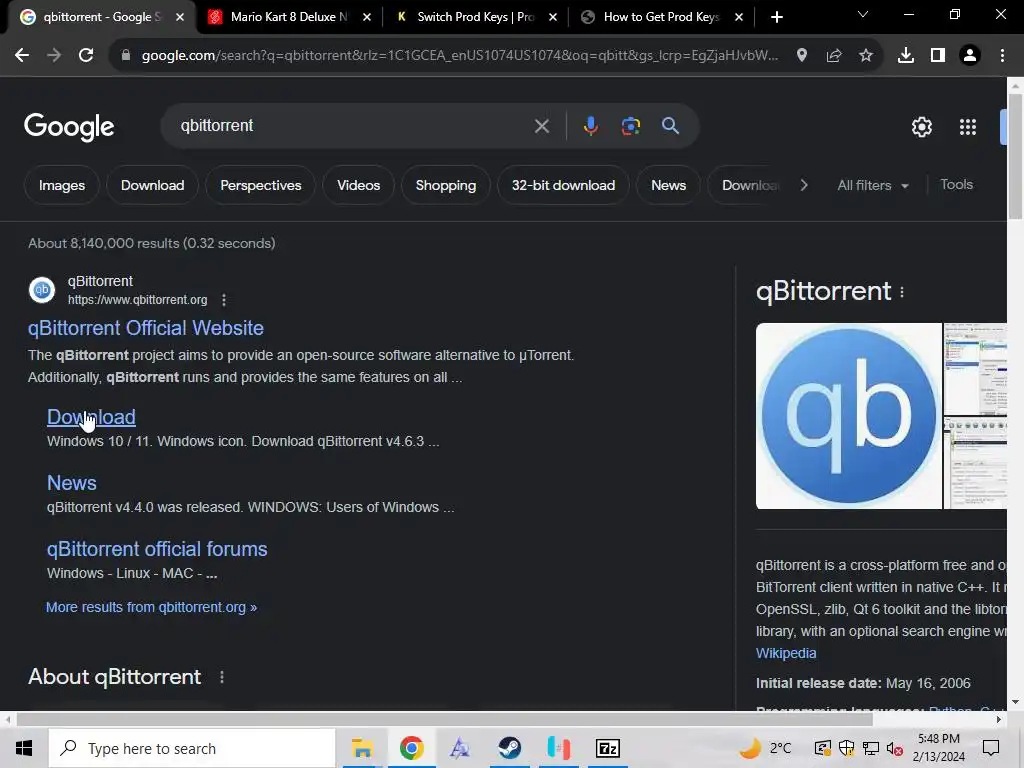Close the Mario Kart 8 Deluxe tab
The image size is (1024, 768).
[x=367, y=17]
